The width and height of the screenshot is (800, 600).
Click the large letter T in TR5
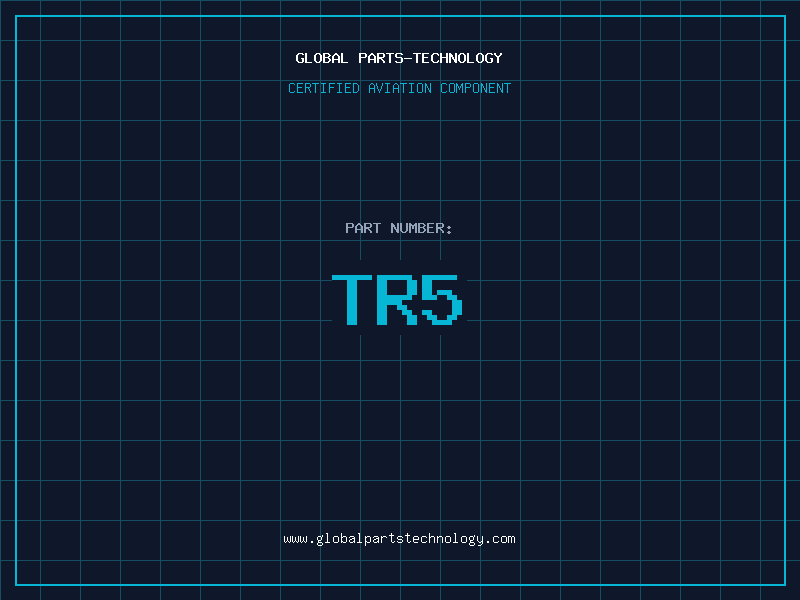(351, 300)
